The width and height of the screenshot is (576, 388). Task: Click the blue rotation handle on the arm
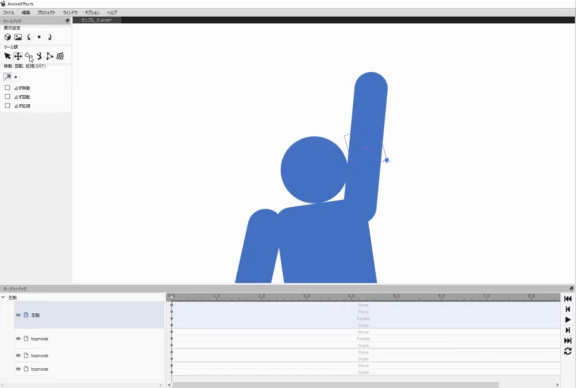pyautogui.click(x=387, y=160)
